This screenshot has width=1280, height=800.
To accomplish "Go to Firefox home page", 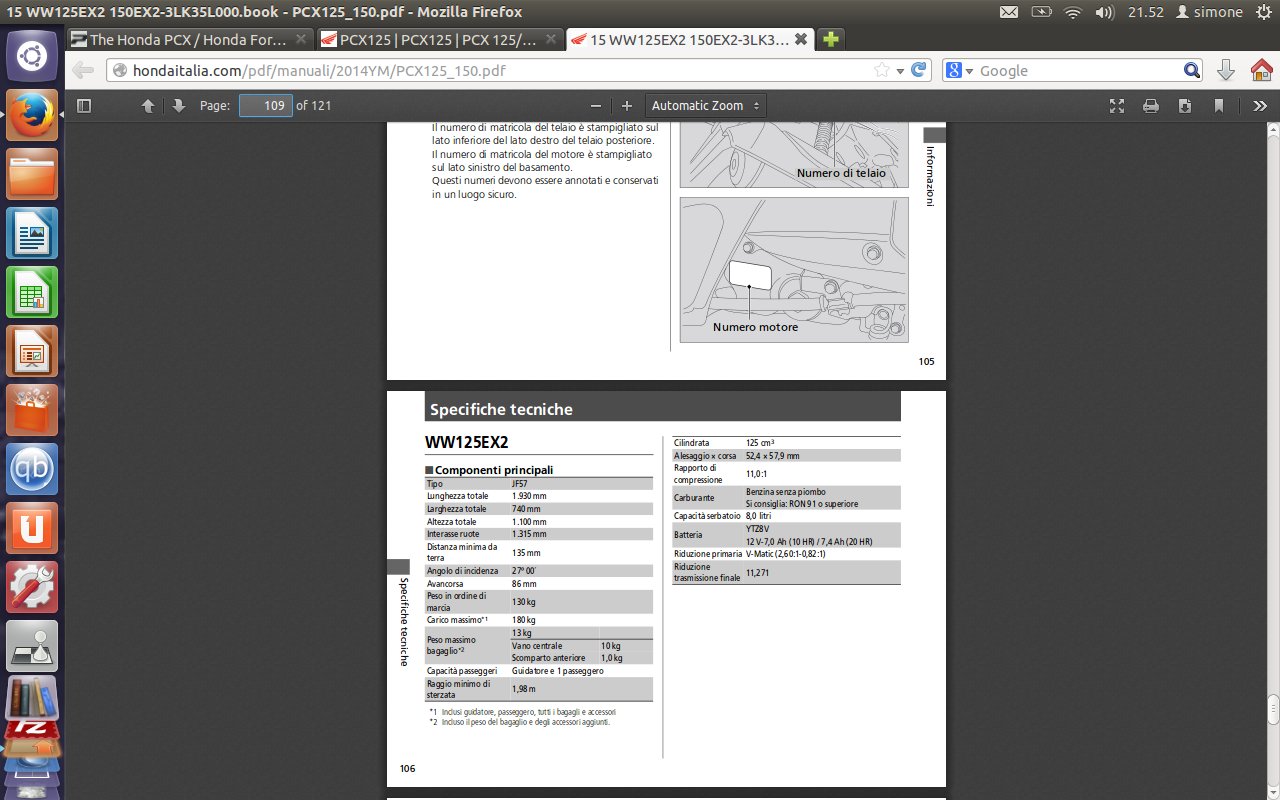I will click(1261, 71).
